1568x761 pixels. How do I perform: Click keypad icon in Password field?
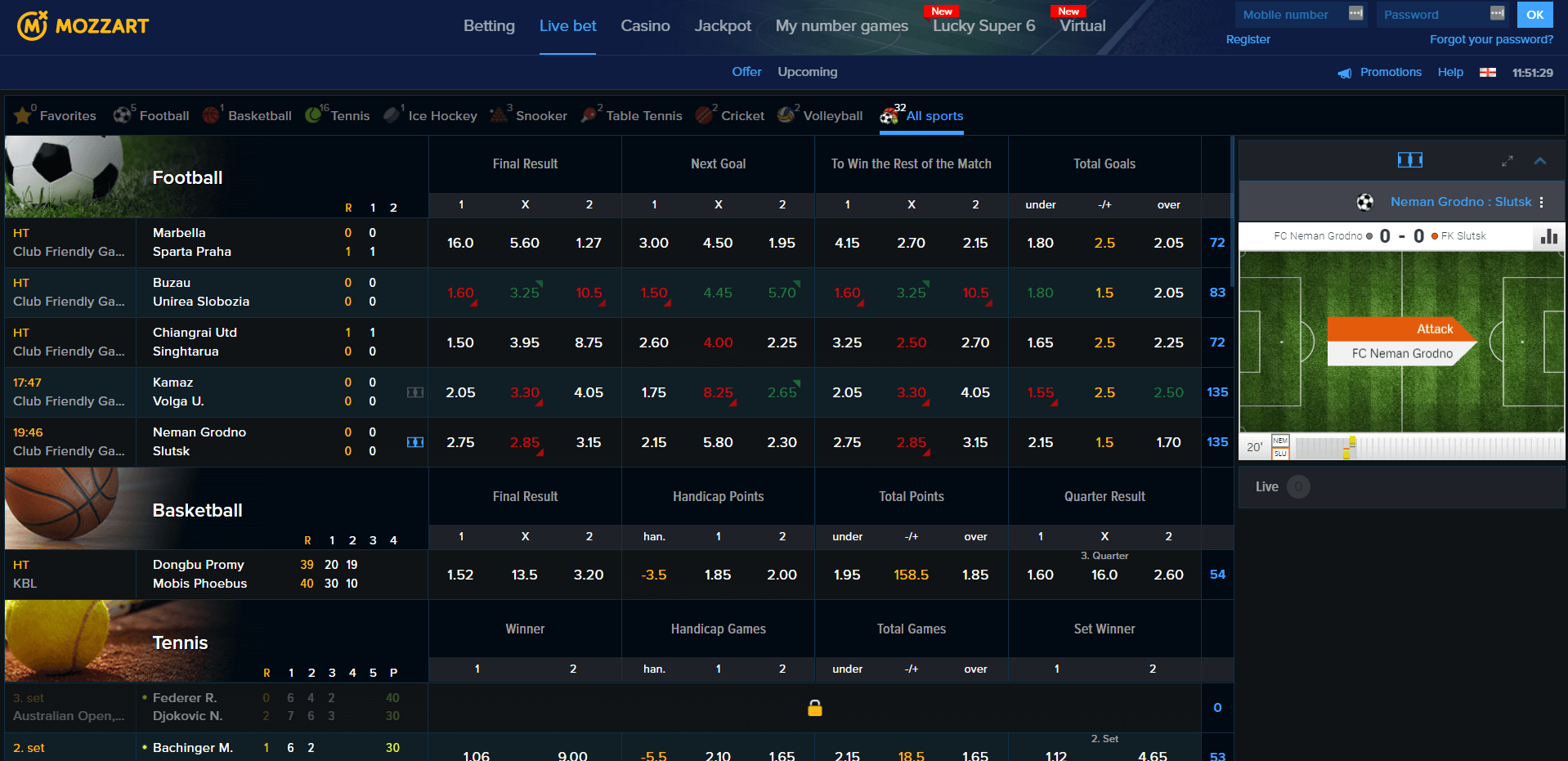(1498, 14)
